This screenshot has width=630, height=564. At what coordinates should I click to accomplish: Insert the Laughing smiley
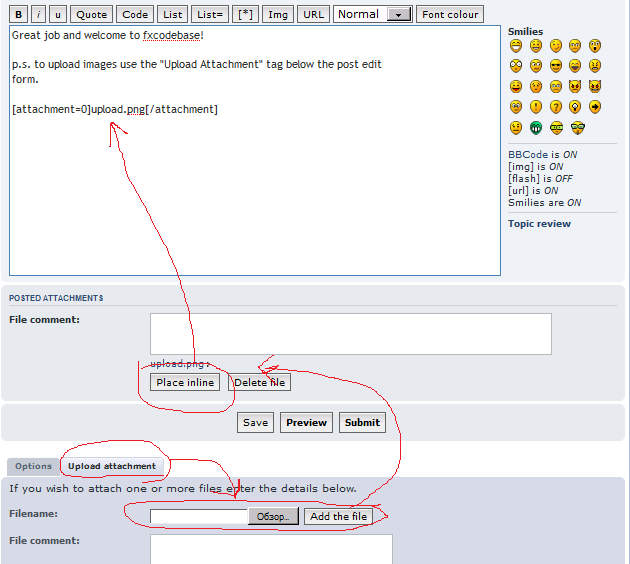pos(575,65)
